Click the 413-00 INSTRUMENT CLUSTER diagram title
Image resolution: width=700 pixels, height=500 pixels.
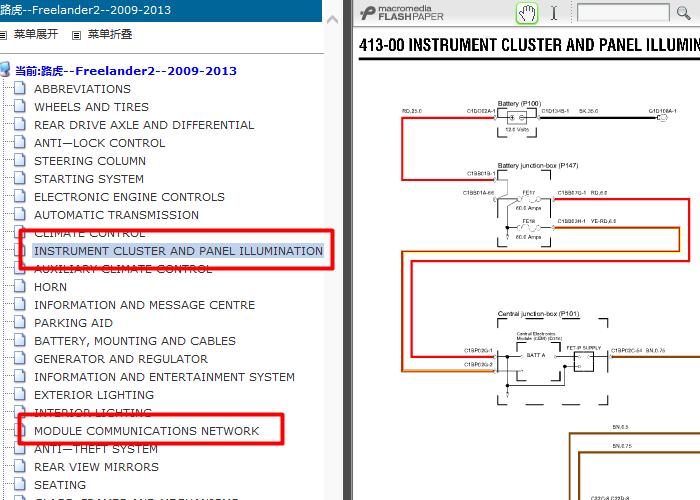click(529, 45)
